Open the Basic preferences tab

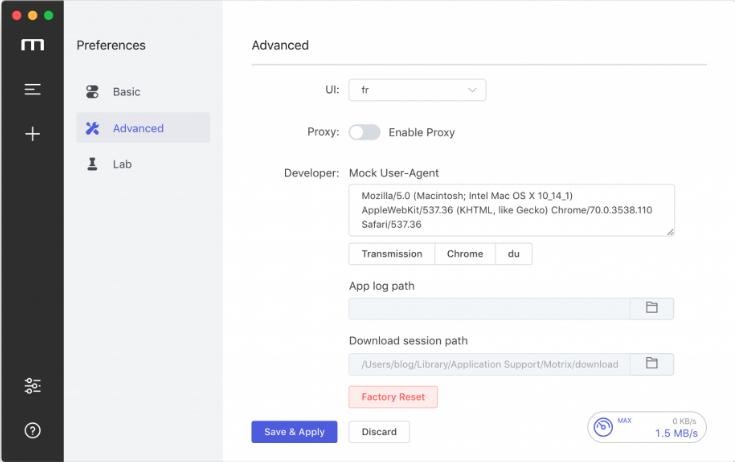pyautogui.click(x=126, y=92)
